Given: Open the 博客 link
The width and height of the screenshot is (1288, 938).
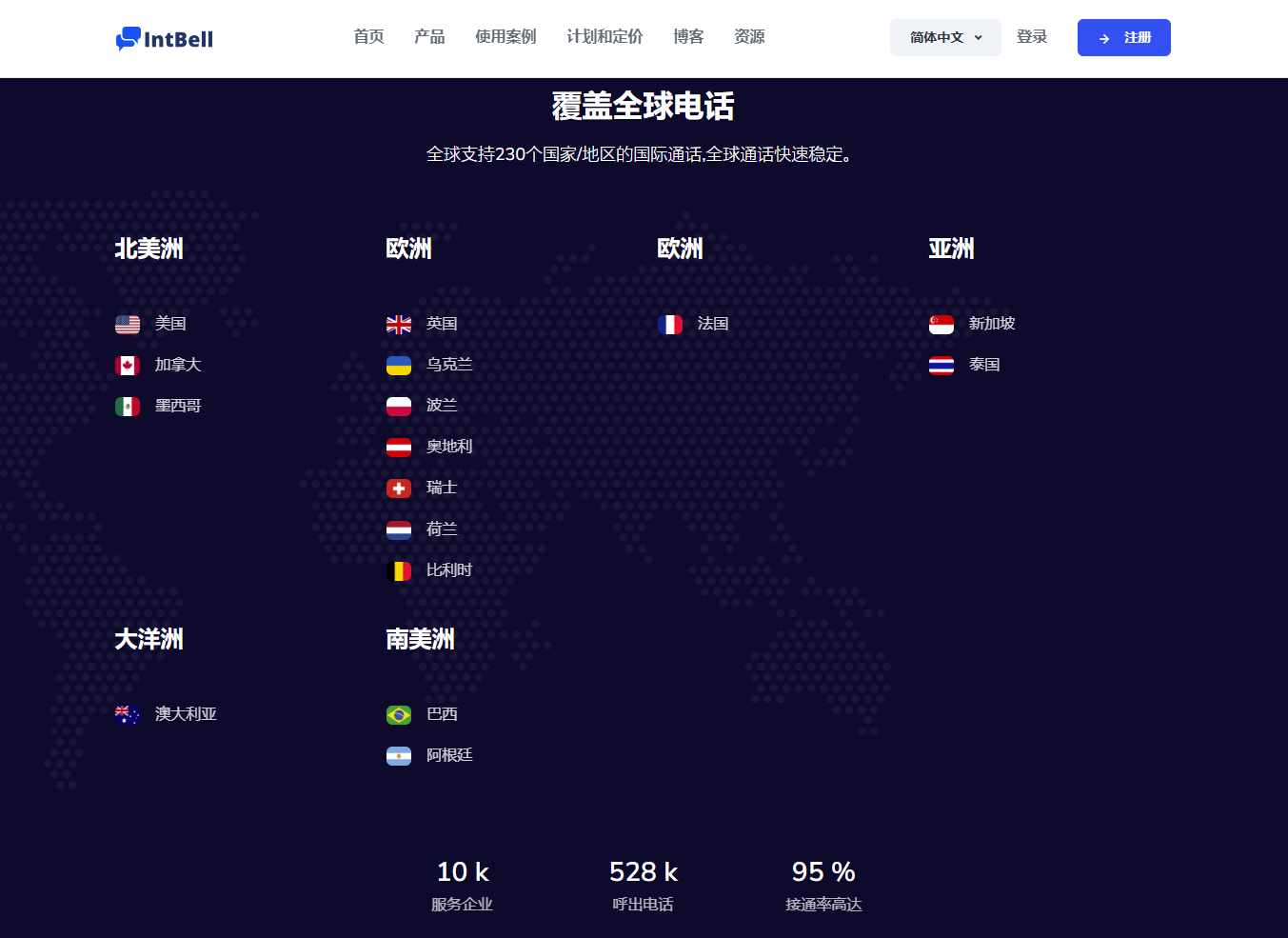Looking at the screenshot, I should (688, 37).
